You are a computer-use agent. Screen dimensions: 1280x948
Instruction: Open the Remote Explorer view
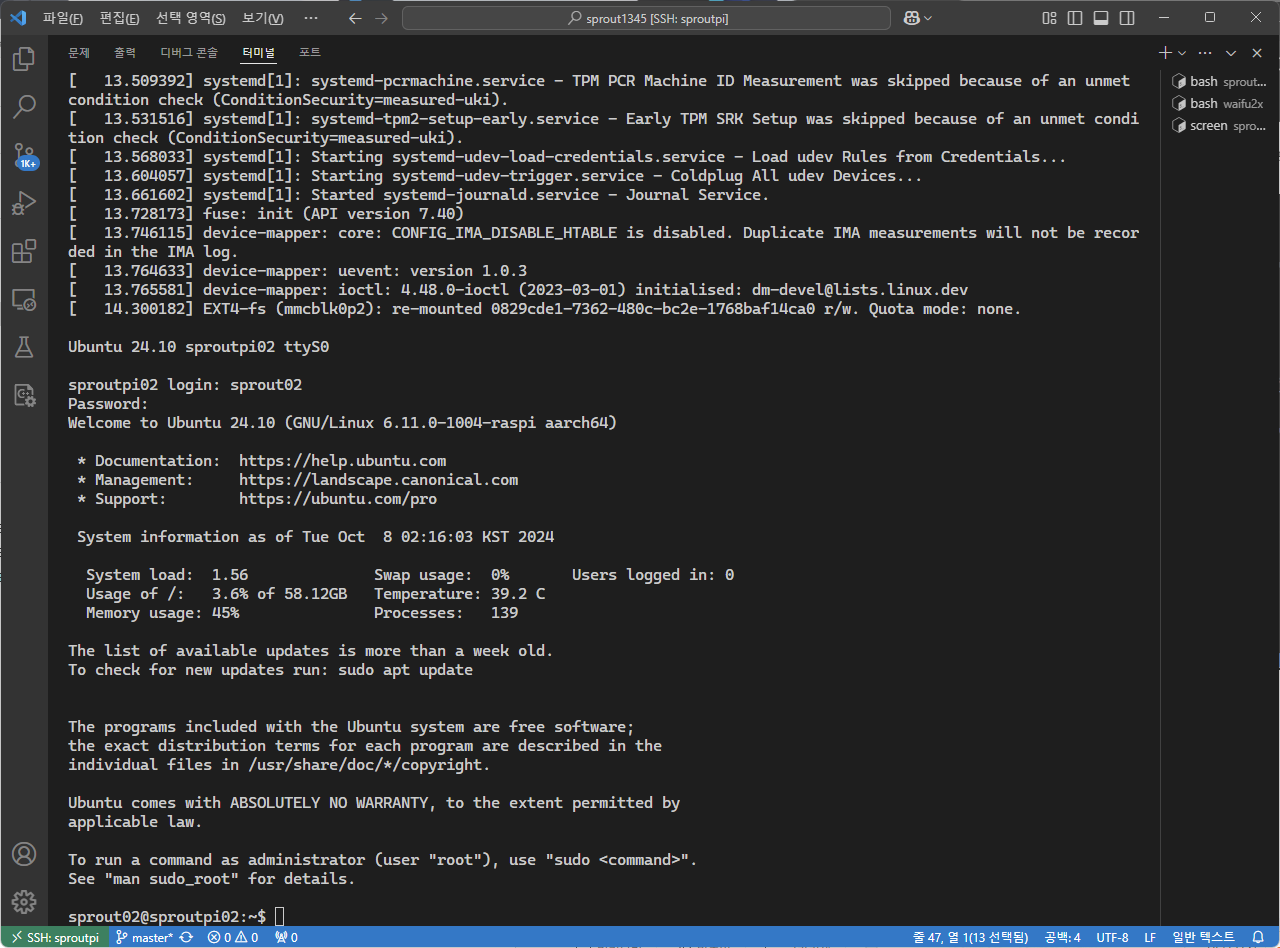coord(24,299)
